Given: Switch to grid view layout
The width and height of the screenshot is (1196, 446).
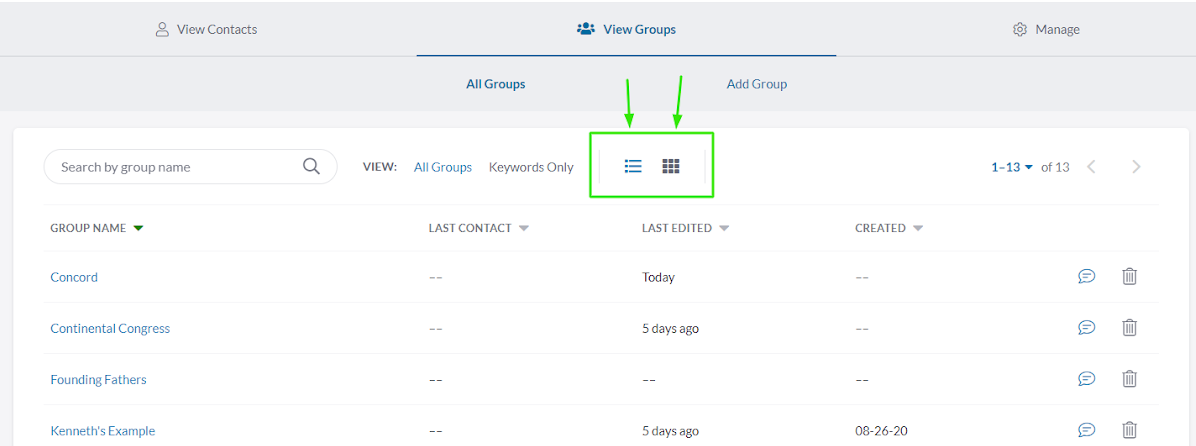Looking at the screenshot, I should [x=671, y=166].
